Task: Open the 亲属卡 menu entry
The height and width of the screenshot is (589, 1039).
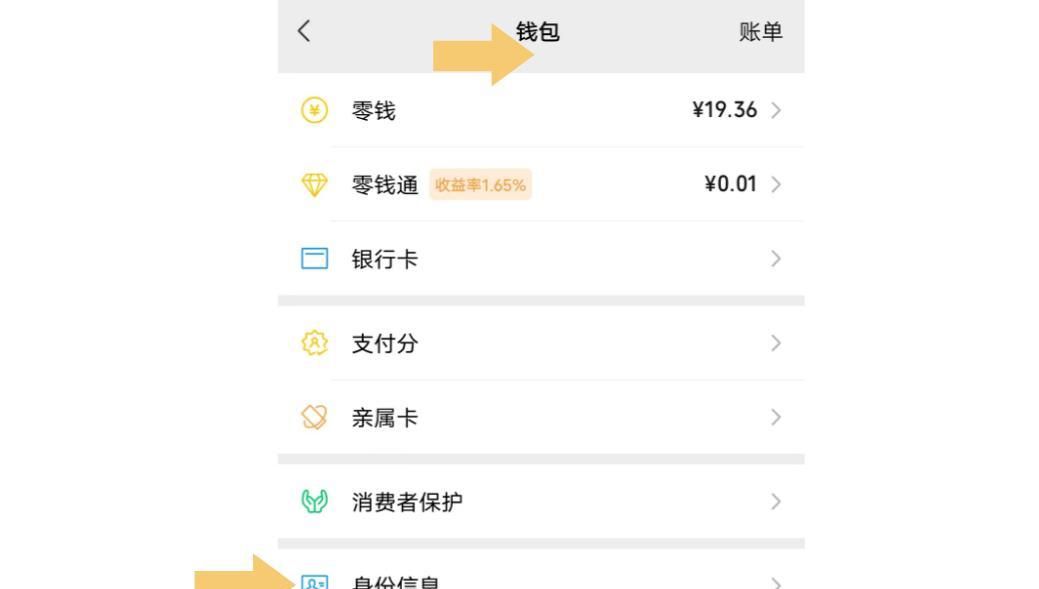Action: coord(385,418)
